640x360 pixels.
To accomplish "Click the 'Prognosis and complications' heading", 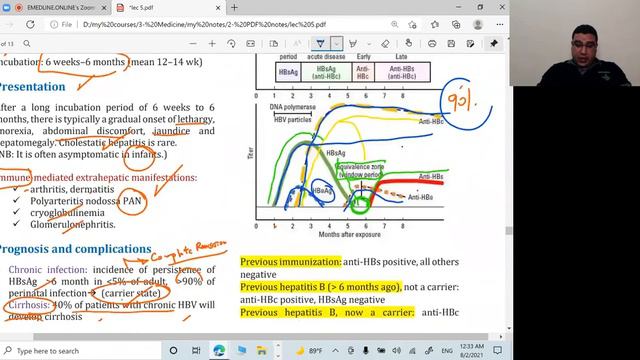I will click(75, 249).
